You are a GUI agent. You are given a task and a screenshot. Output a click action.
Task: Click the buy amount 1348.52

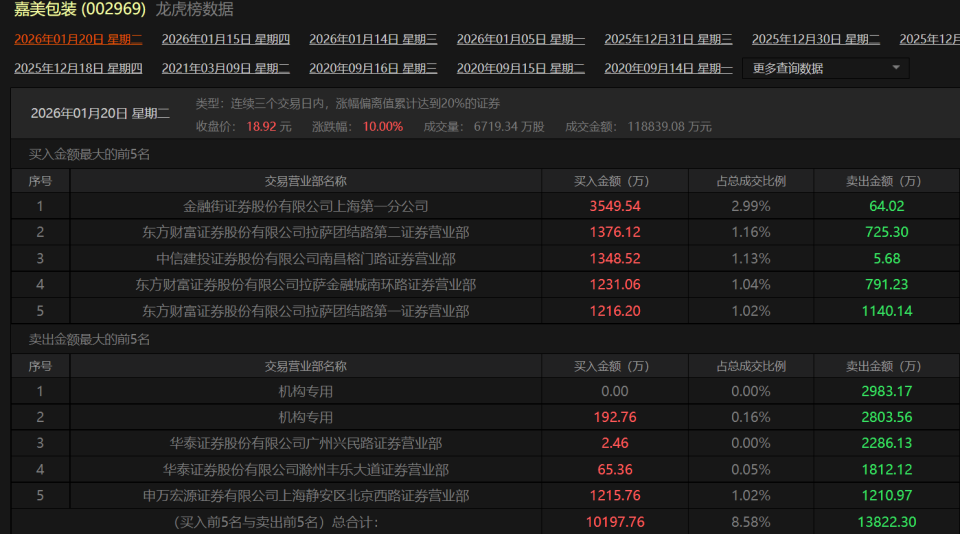pyautogui.click(x=615, y=259)
